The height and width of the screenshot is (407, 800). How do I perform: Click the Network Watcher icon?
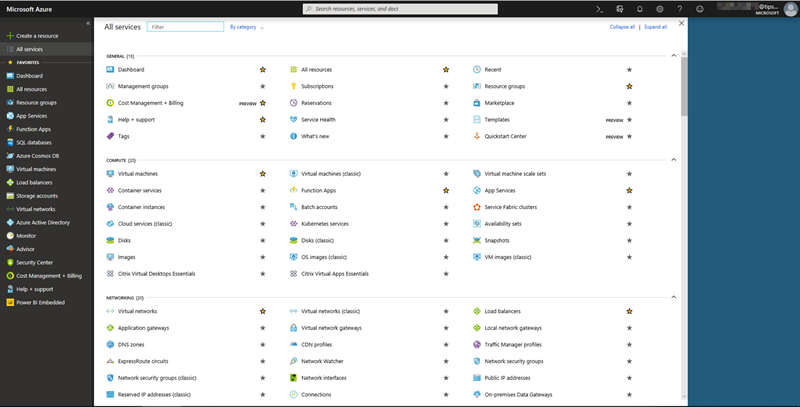294,361
